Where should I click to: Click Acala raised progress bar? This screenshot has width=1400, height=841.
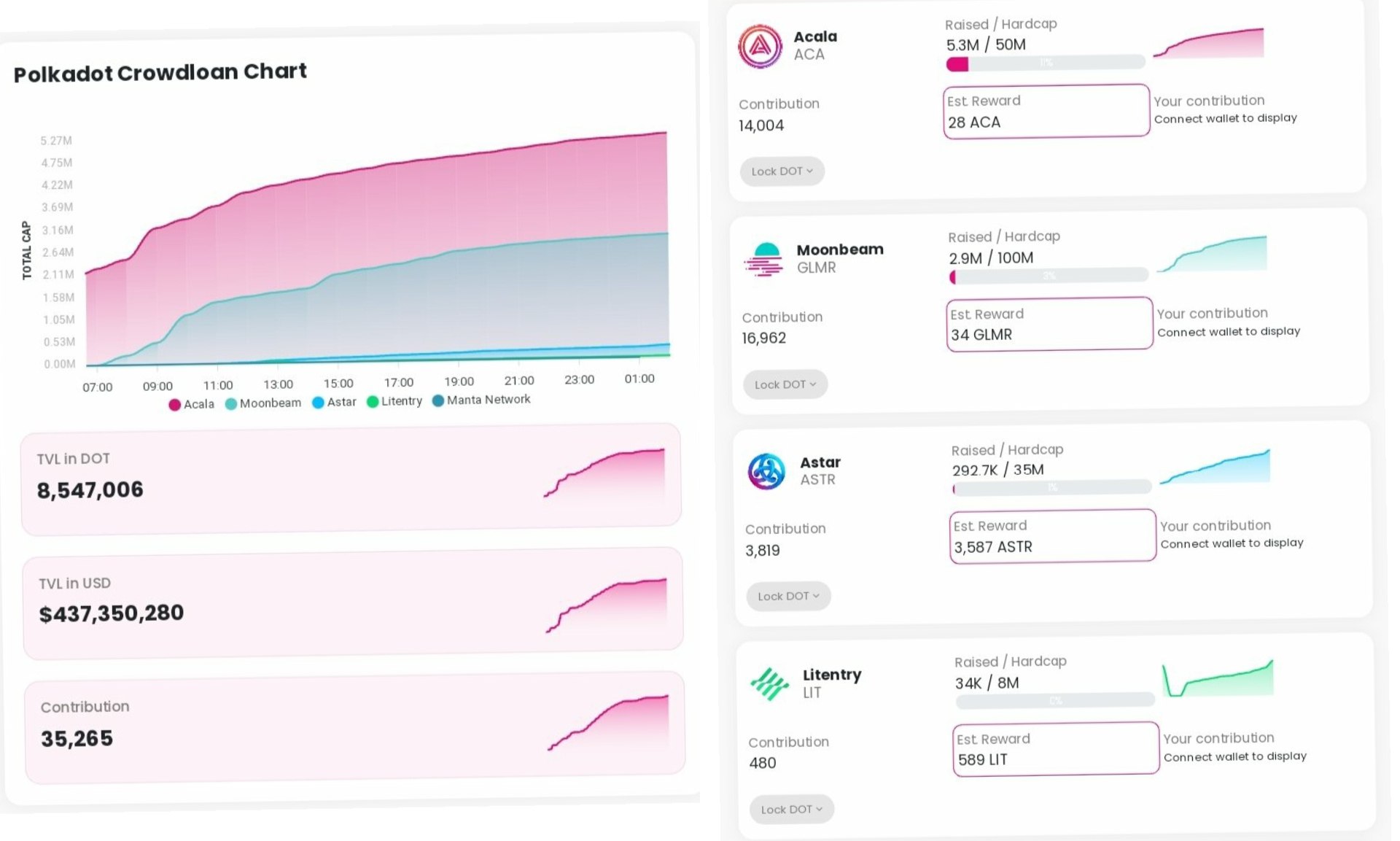(x=1046, y=63)
